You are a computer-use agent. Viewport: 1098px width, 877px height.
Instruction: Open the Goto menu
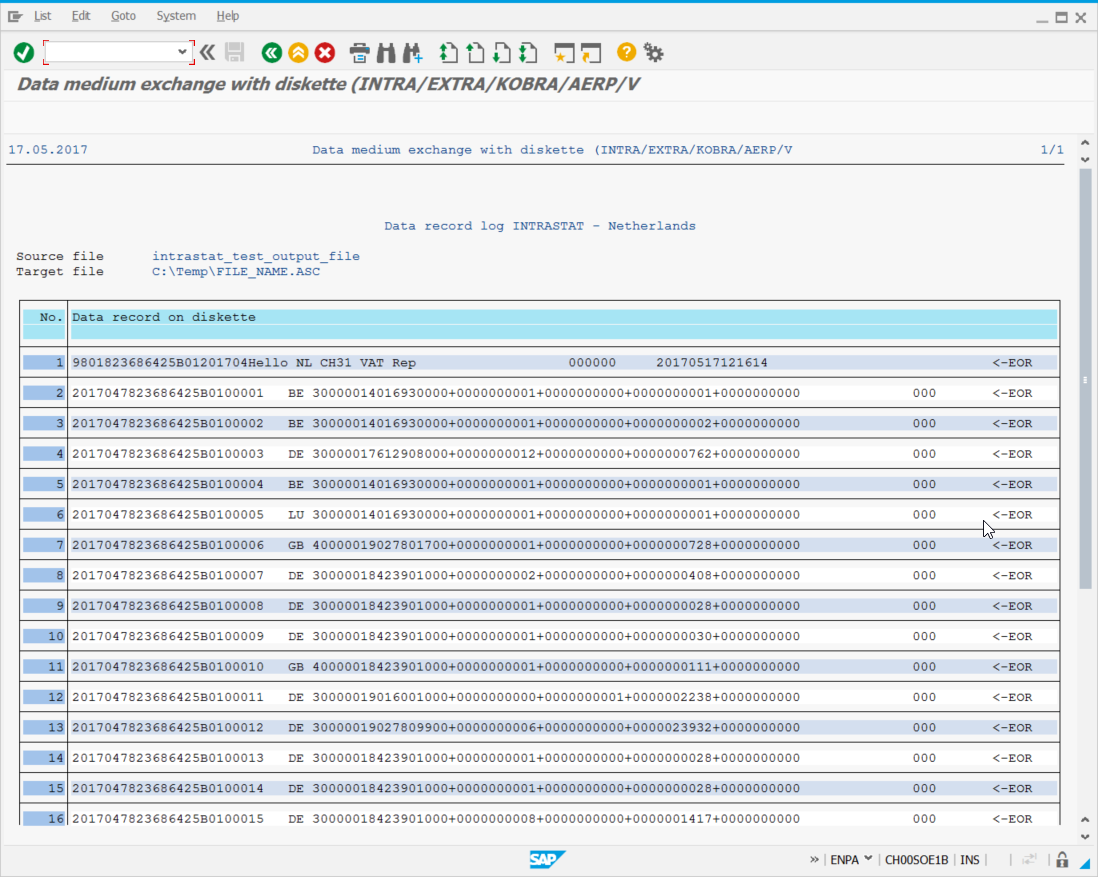tap(123, 15)
